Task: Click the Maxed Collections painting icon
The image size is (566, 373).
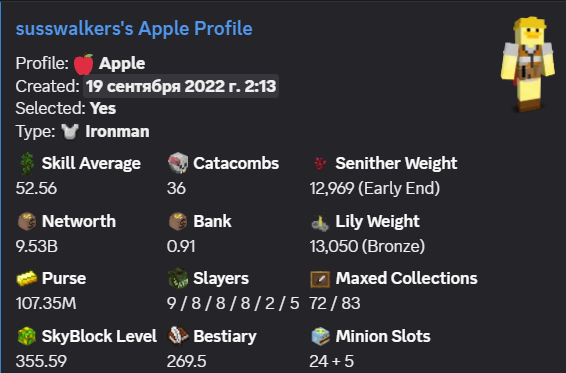Action: [320, 279]
